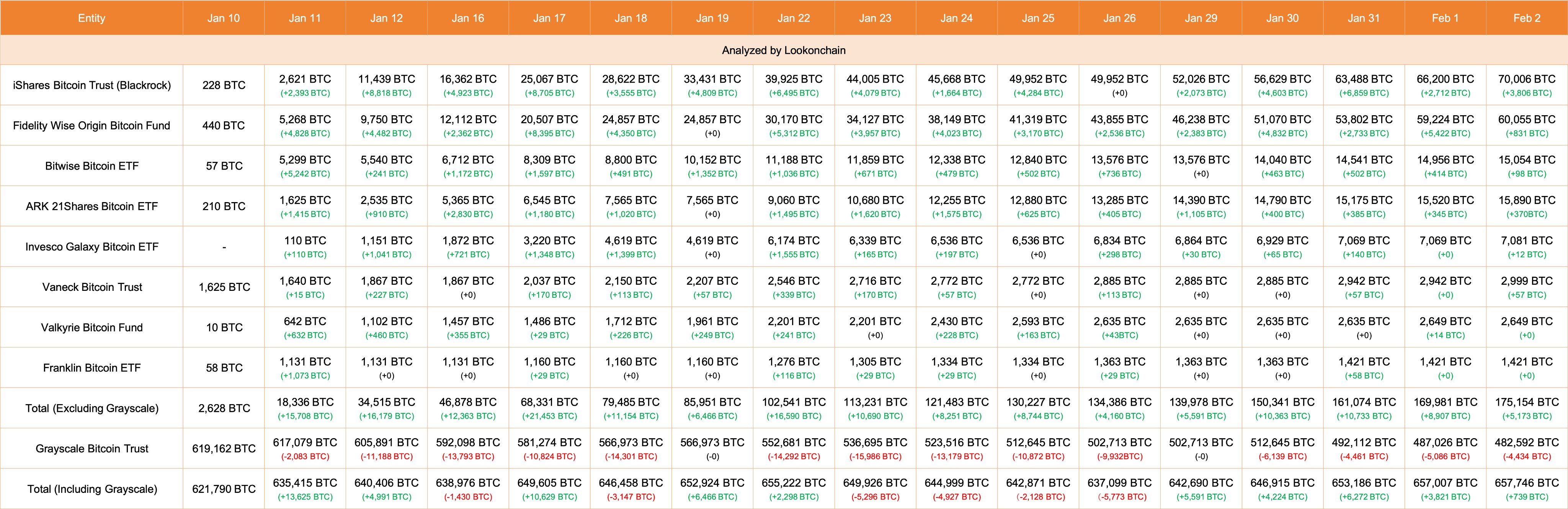
Task: Click the 33,431 BTC iShares Jan 19 cell
Action: coord(712,85)
